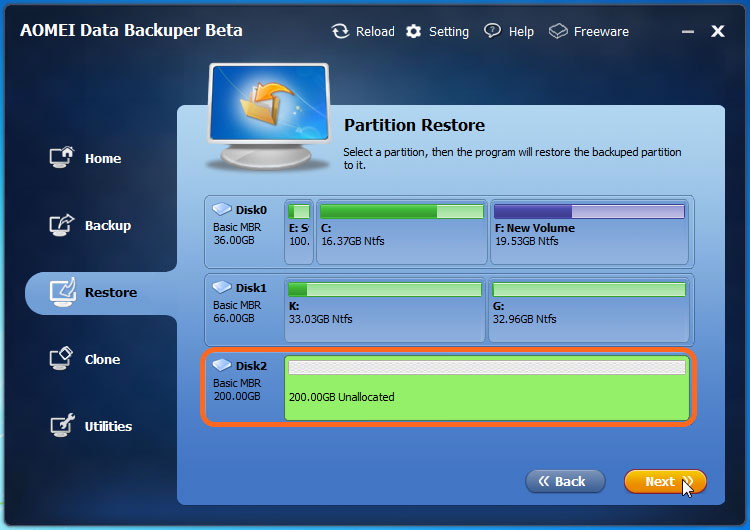Viewport: 750px width, 530px height.
Task: Click the Help speech bubble icon
Action: [492, 31]
